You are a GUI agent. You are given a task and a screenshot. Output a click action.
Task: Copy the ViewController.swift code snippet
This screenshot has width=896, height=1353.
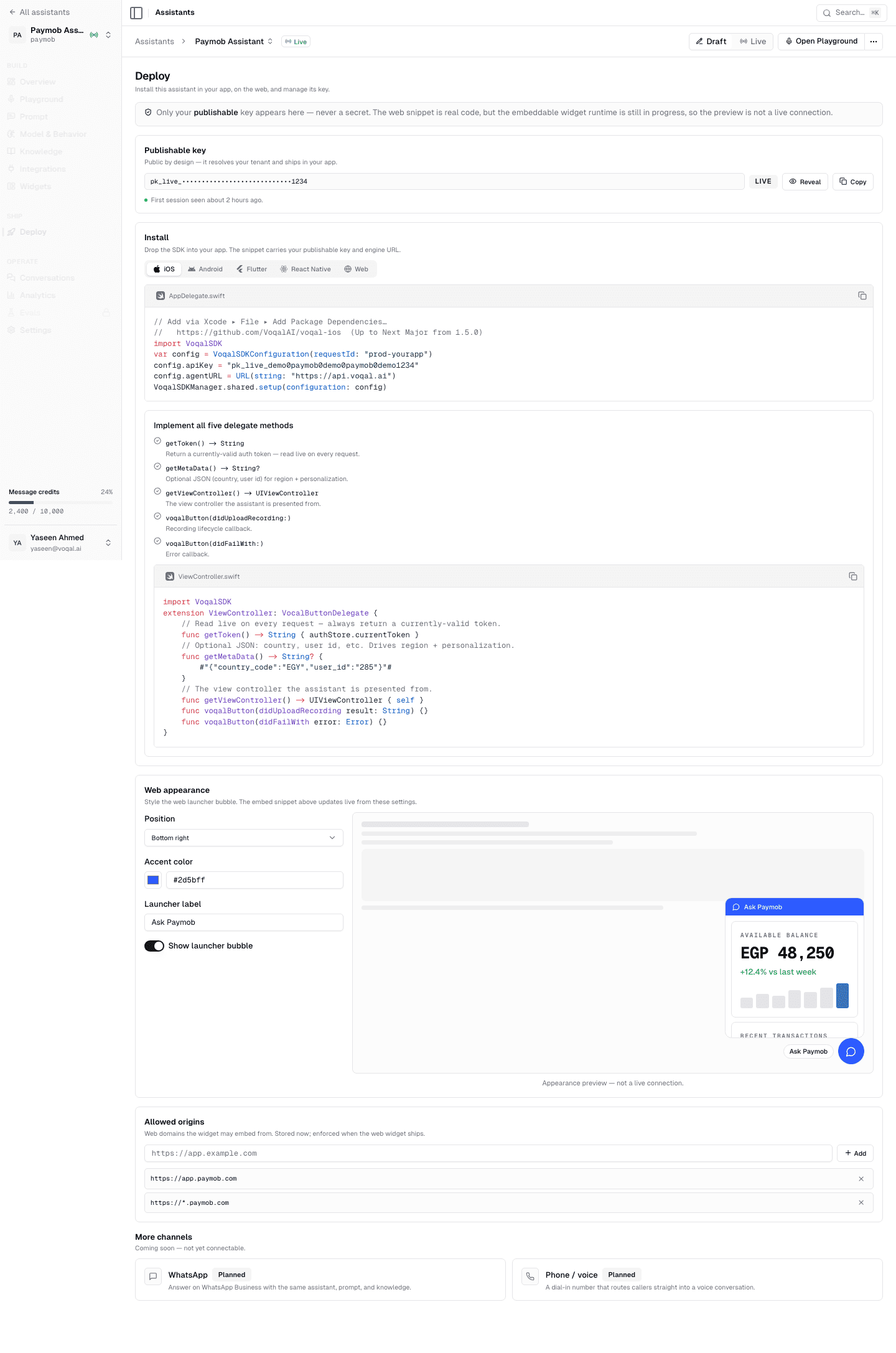point(853,576)
